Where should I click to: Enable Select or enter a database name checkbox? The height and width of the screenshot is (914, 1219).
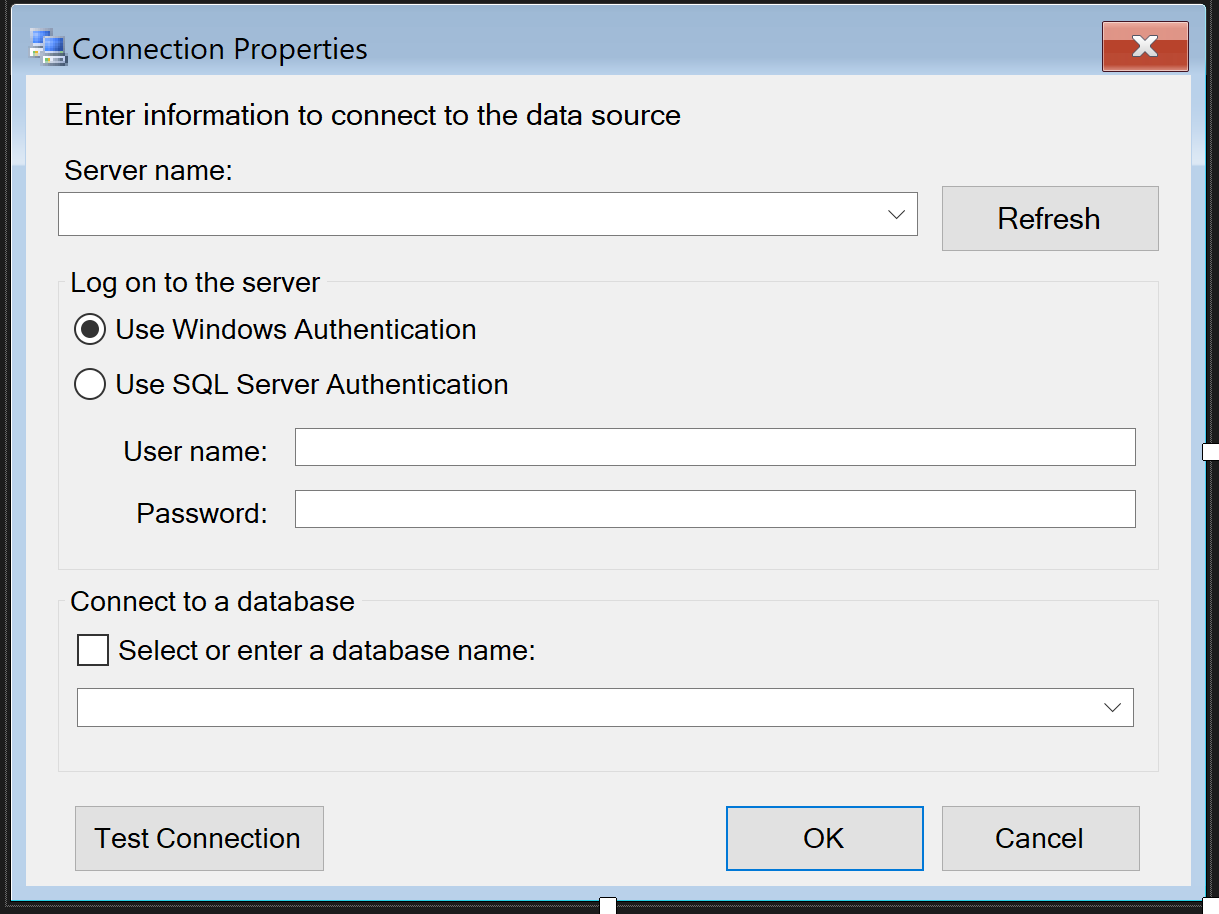(x=93, y=651)
